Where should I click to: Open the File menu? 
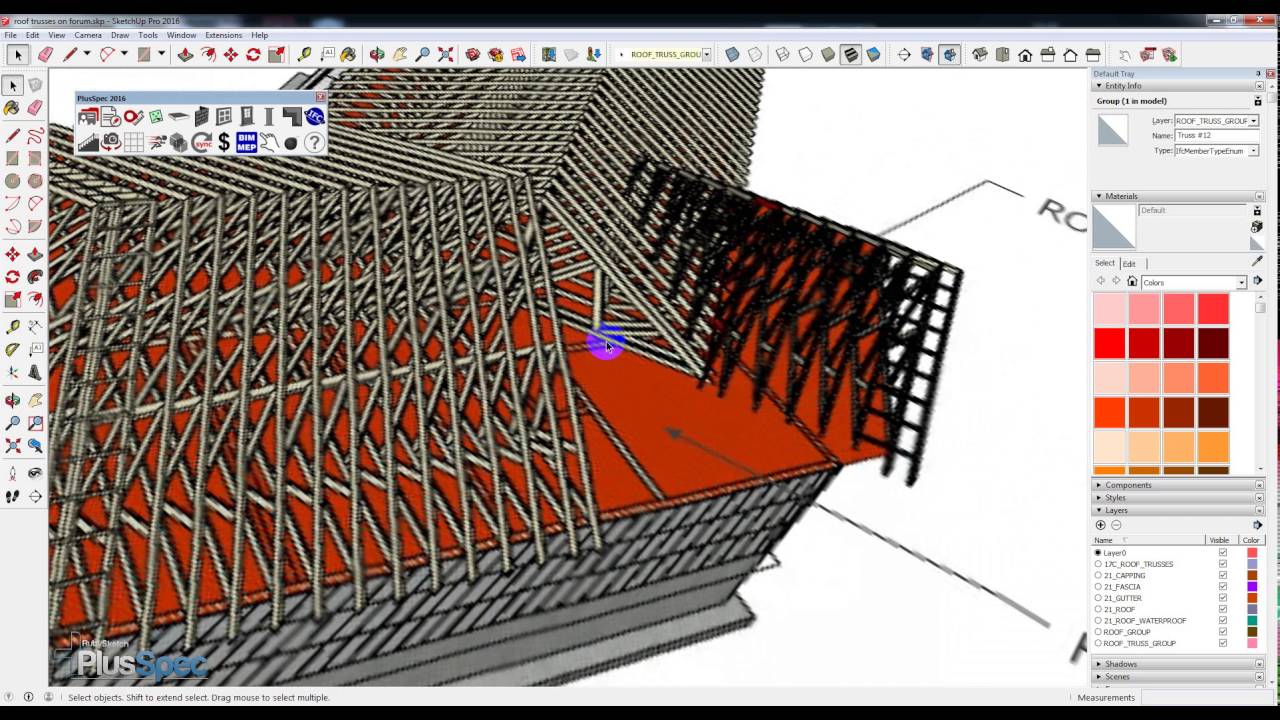(x=10, y=35)
